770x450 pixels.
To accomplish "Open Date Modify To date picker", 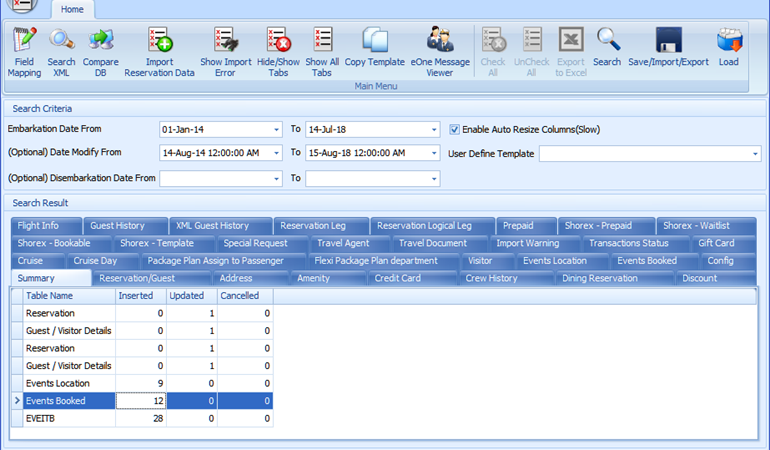I will 434,153.
